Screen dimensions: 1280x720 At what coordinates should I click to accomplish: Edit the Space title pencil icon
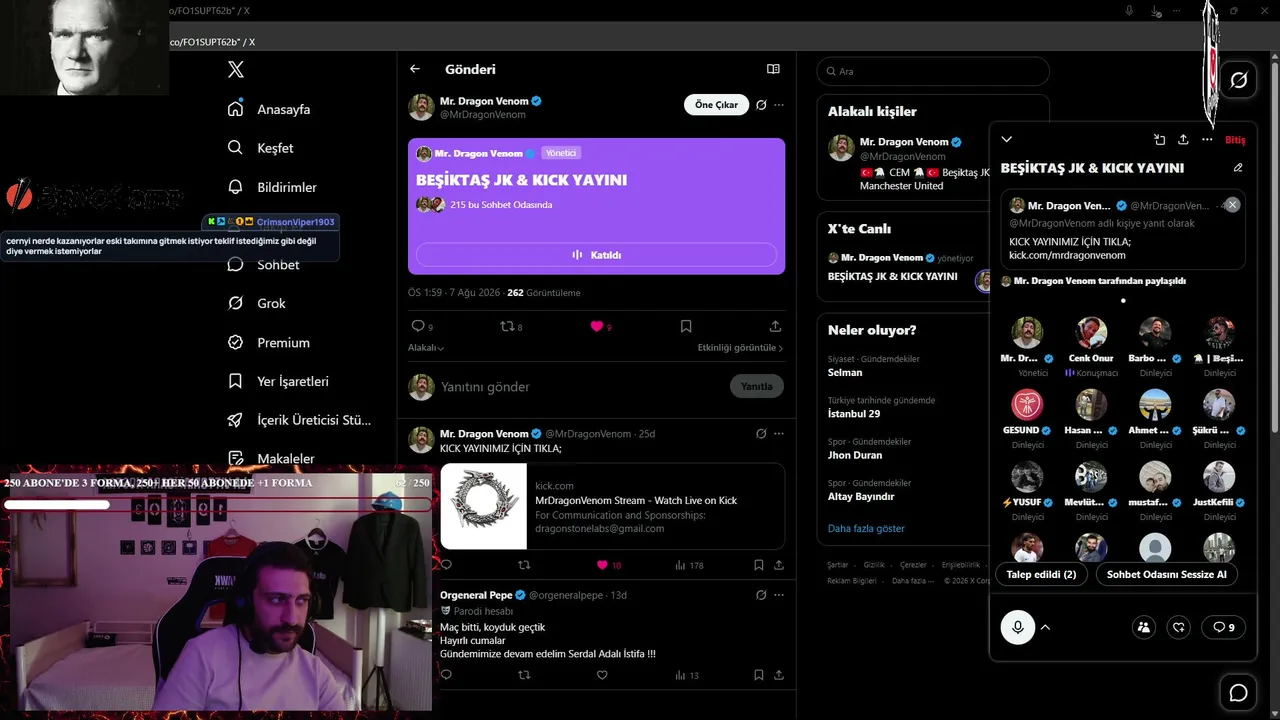(1238, 168)
